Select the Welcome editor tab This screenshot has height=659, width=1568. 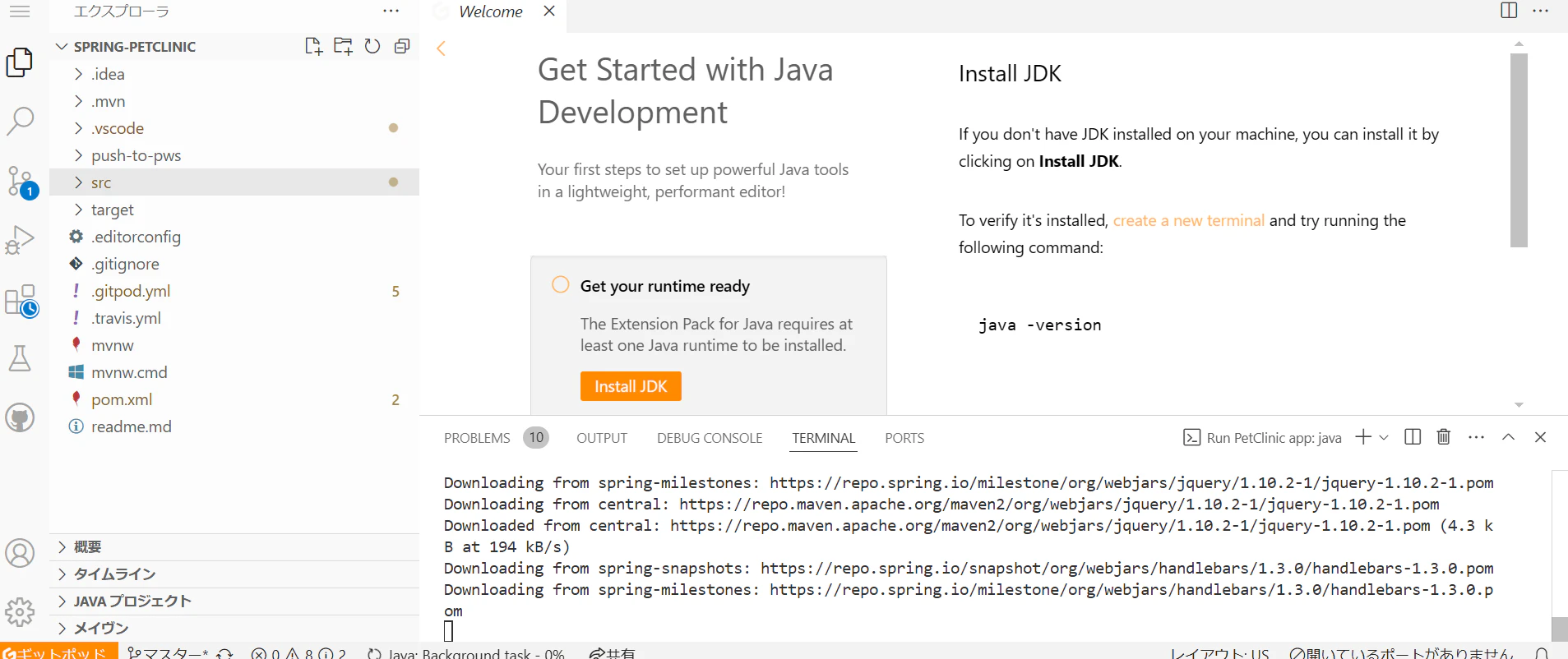click(491, 12)
